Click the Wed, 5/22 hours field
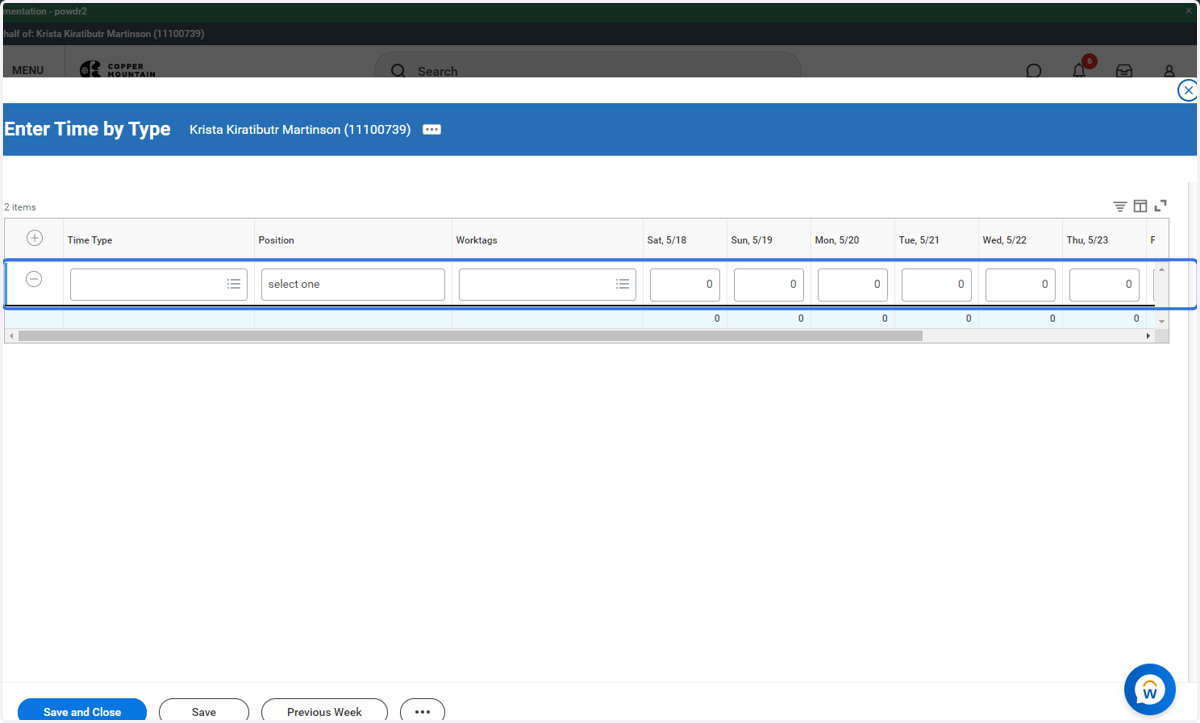This screenshot has height=723, width=1200. coord(1021,284)
